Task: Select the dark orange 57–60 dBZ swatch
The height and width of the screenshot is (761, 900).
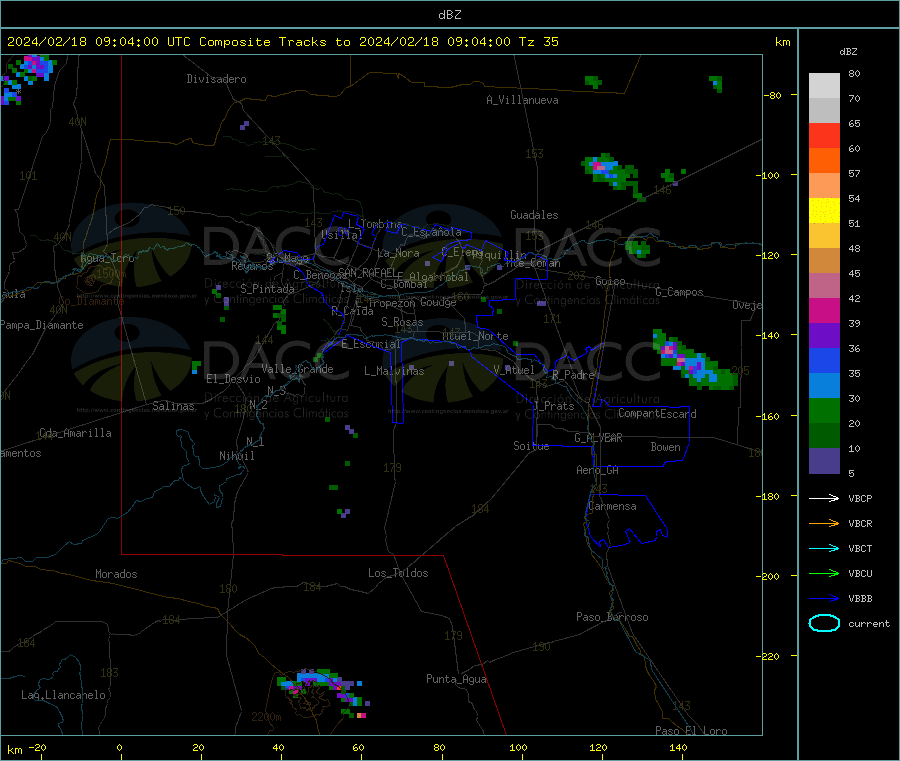Action: tap(824, 161)
